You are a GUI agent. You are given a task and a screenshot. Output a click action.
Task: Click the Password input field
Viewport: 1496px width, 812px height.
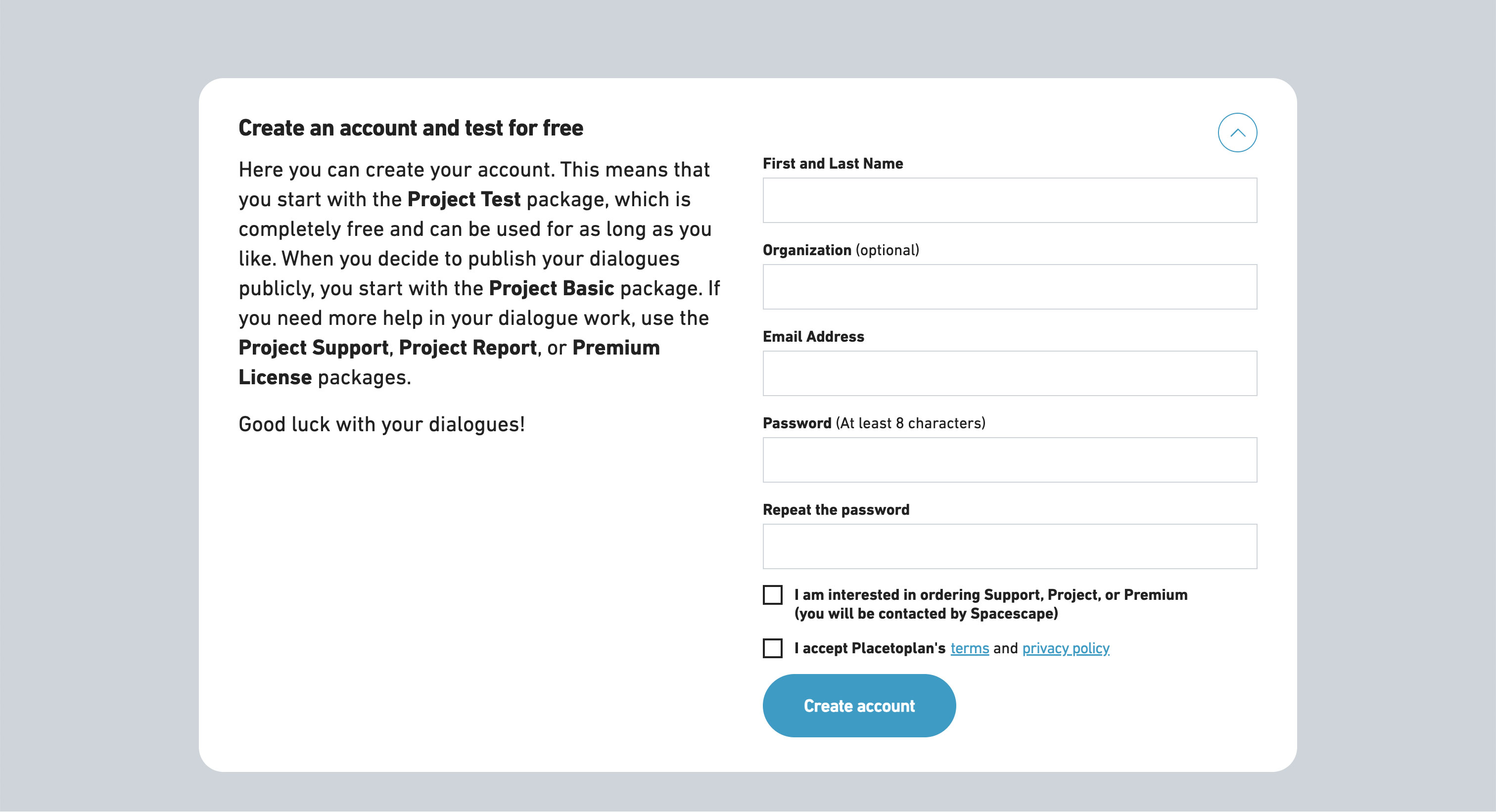[x=1009, y=459]
